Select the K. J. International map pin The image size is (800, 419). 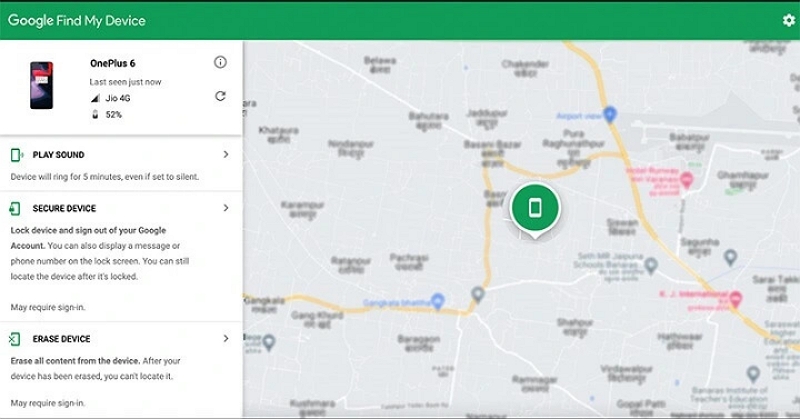736,299
